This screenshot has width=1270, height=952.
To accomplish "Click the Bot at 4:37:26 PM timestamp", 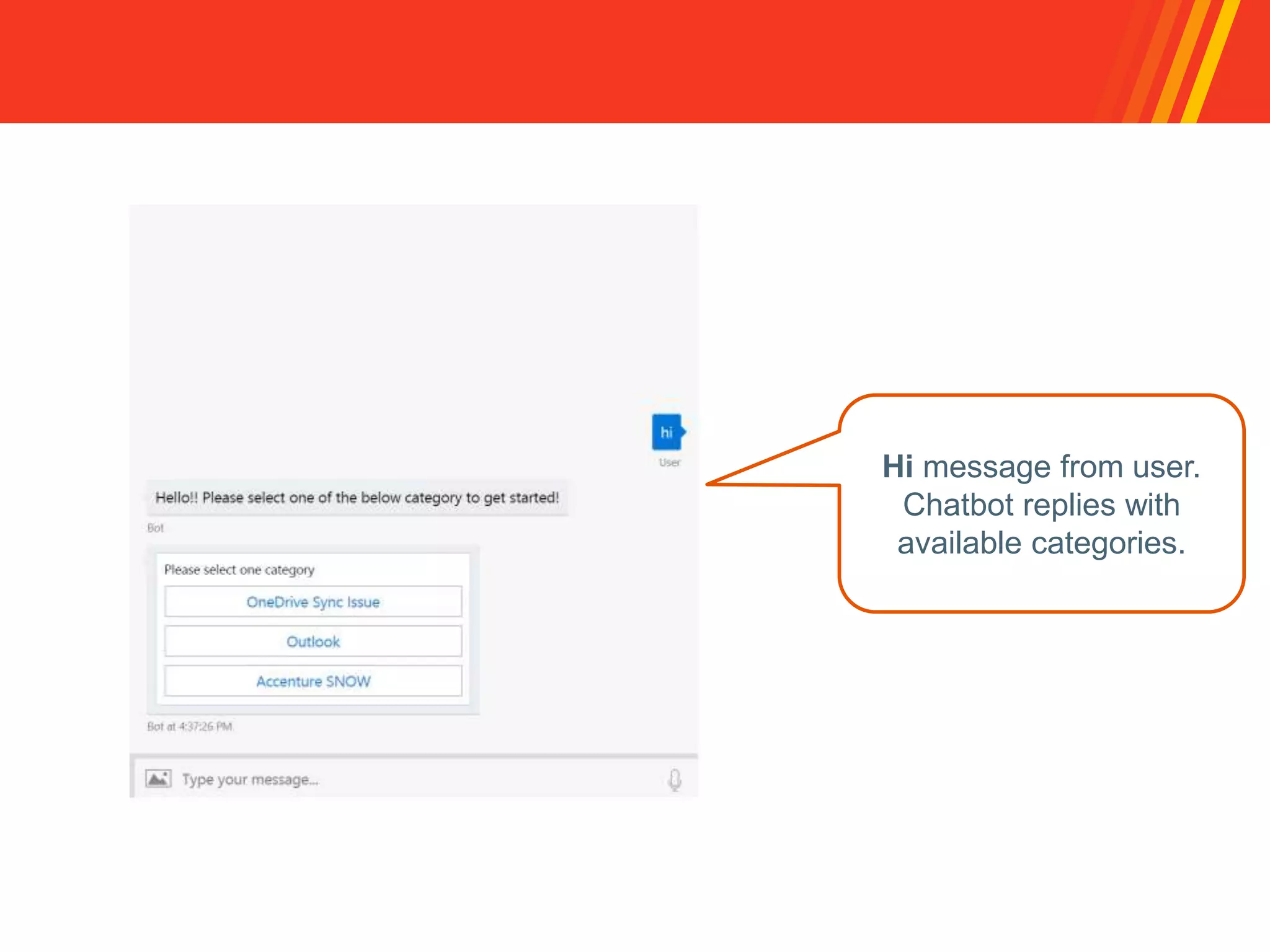I will click(190, 726).
